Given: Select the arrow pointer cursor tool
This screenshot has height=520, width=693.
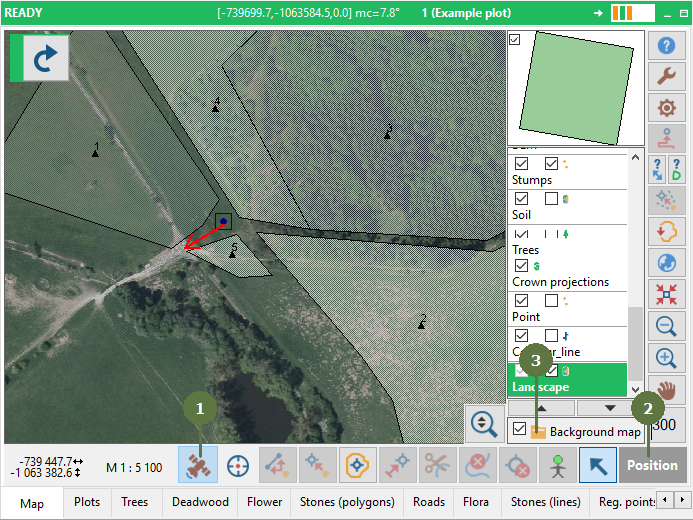Looking at the screenshot, I should pyautogui.click(x=598, y=465).
